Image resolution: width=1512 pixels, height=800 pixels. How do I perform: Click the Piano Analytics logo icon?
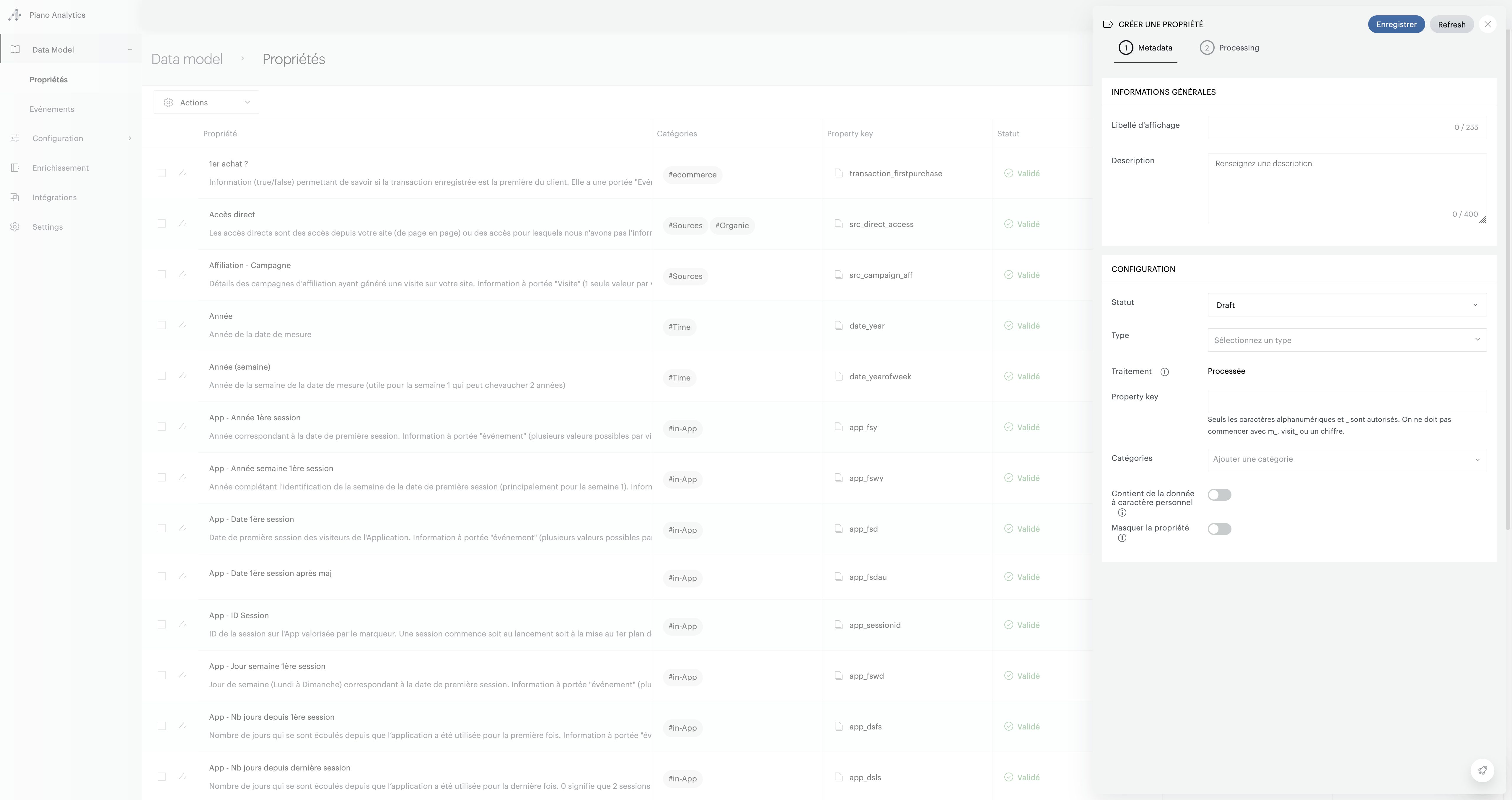[x=15, y=15]
